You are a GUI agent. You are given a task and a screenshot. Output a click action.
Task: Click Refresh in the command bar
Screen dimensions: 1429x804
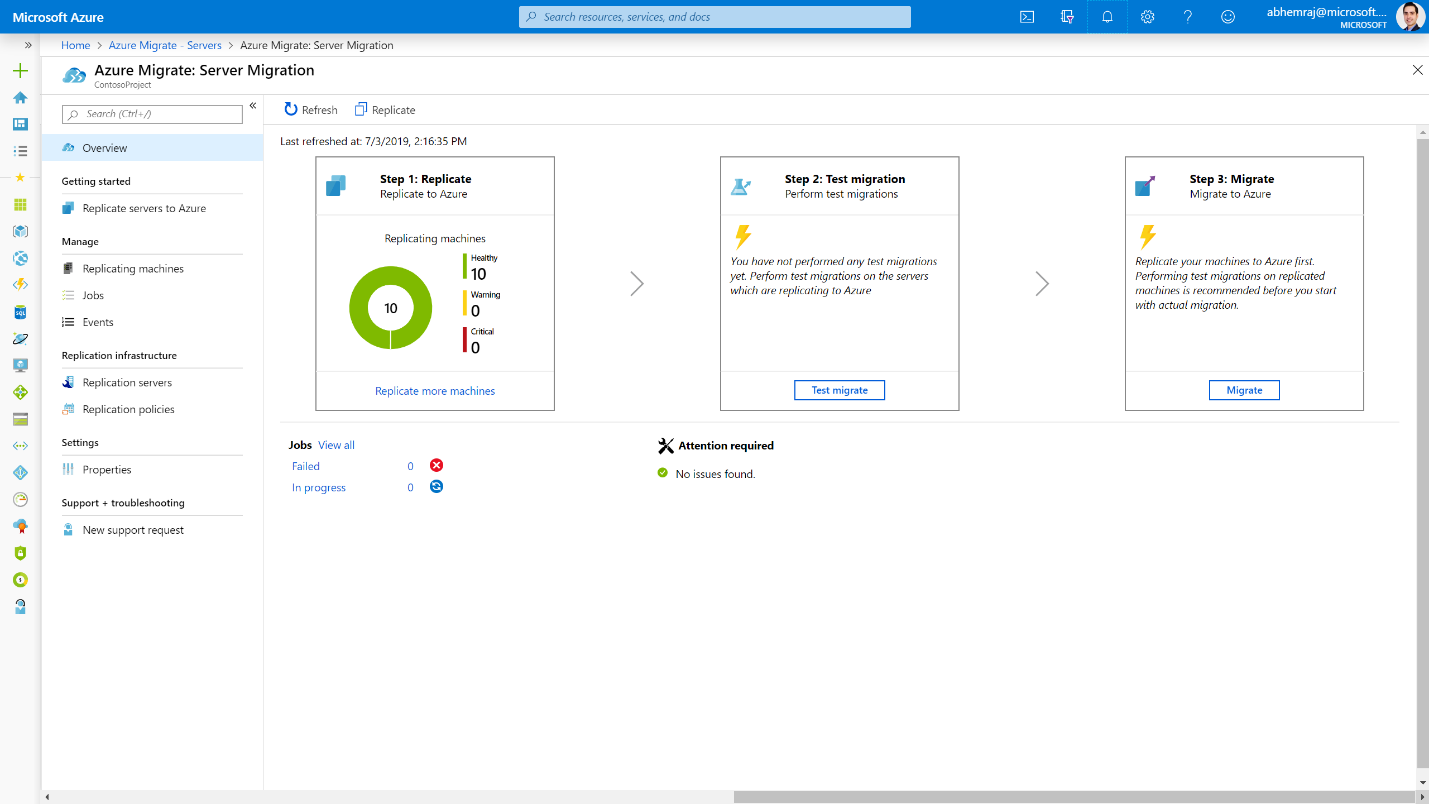coord(311,110)
